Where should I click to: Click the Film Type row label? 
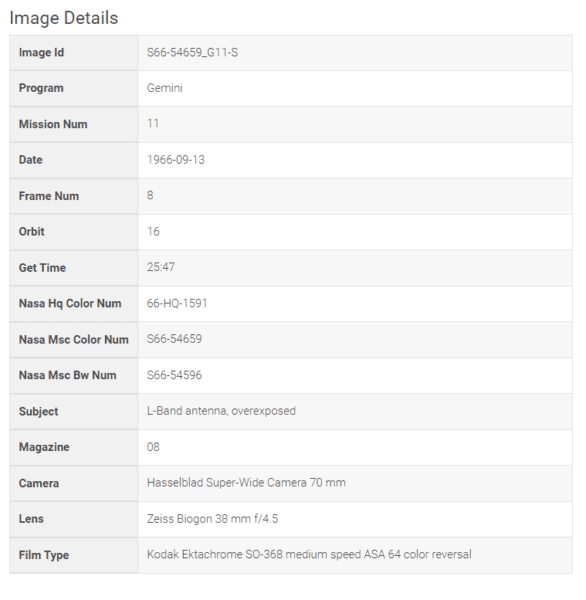pyautogui.click(x=44, y=555)
